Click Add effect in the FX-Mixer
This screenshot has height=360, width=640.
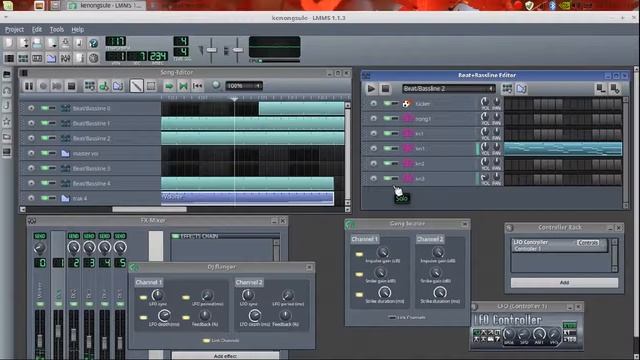point(225,356)
